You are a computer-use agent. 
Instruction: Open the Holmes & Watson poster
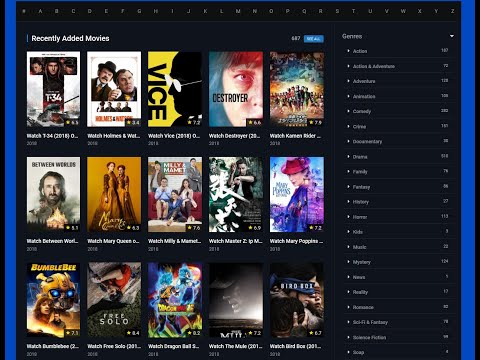pyautogui.click(x=114, y=89)
